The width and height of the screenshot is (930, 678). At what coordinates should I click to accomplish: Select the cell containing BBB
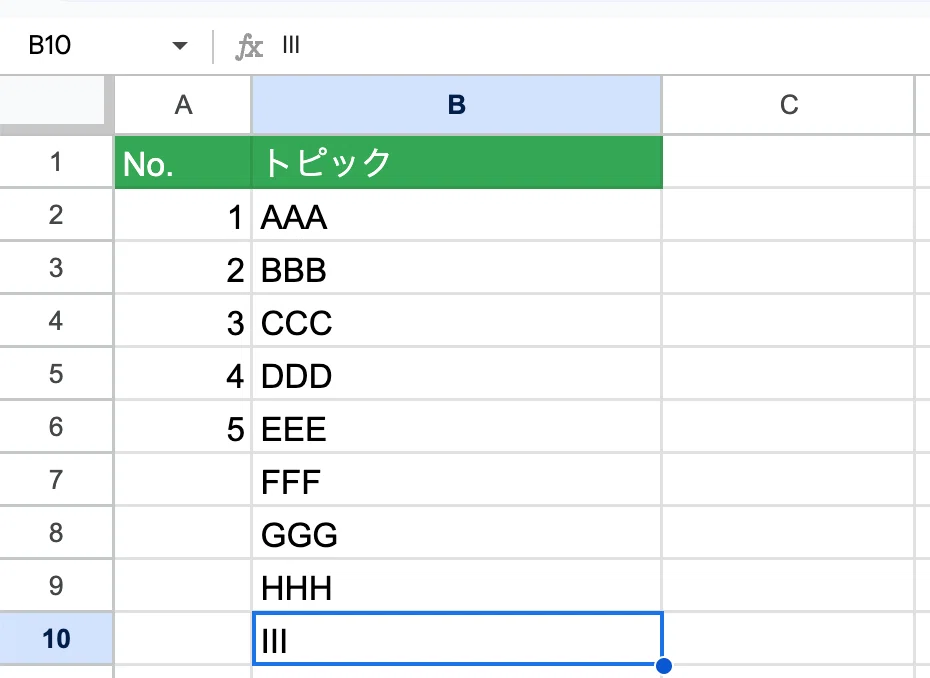pyautogui.click(x=457, y=268)
